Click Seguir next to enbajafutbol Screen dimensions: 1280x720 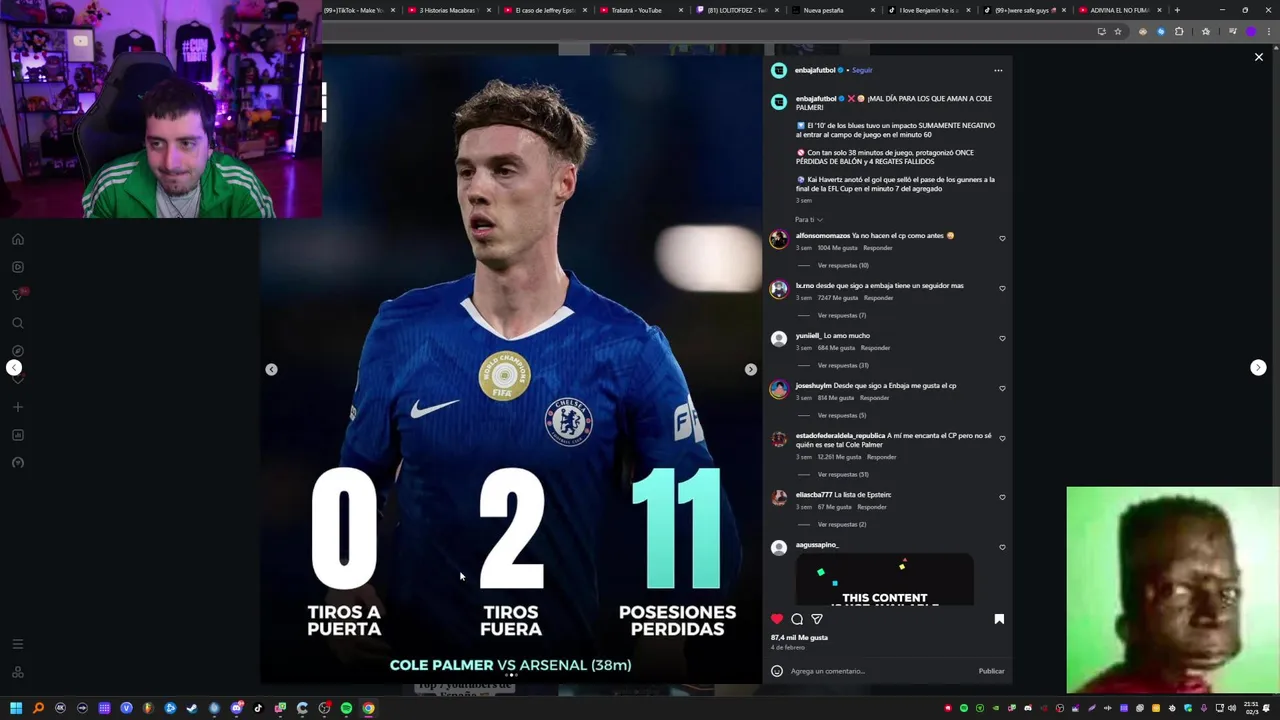click(x=862, y=70)
